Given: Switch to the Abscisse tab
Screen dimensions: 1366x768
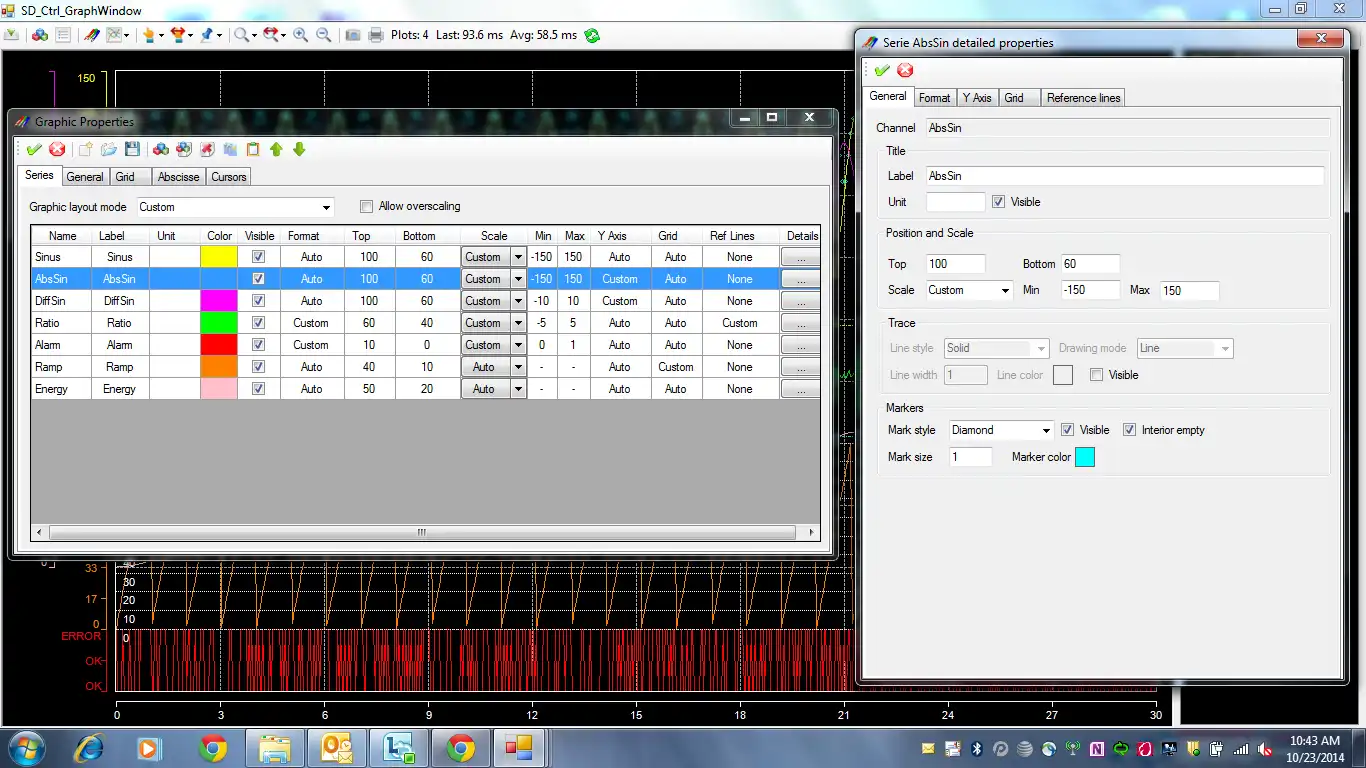Looking at the screenshot, I should pos(179,177).
